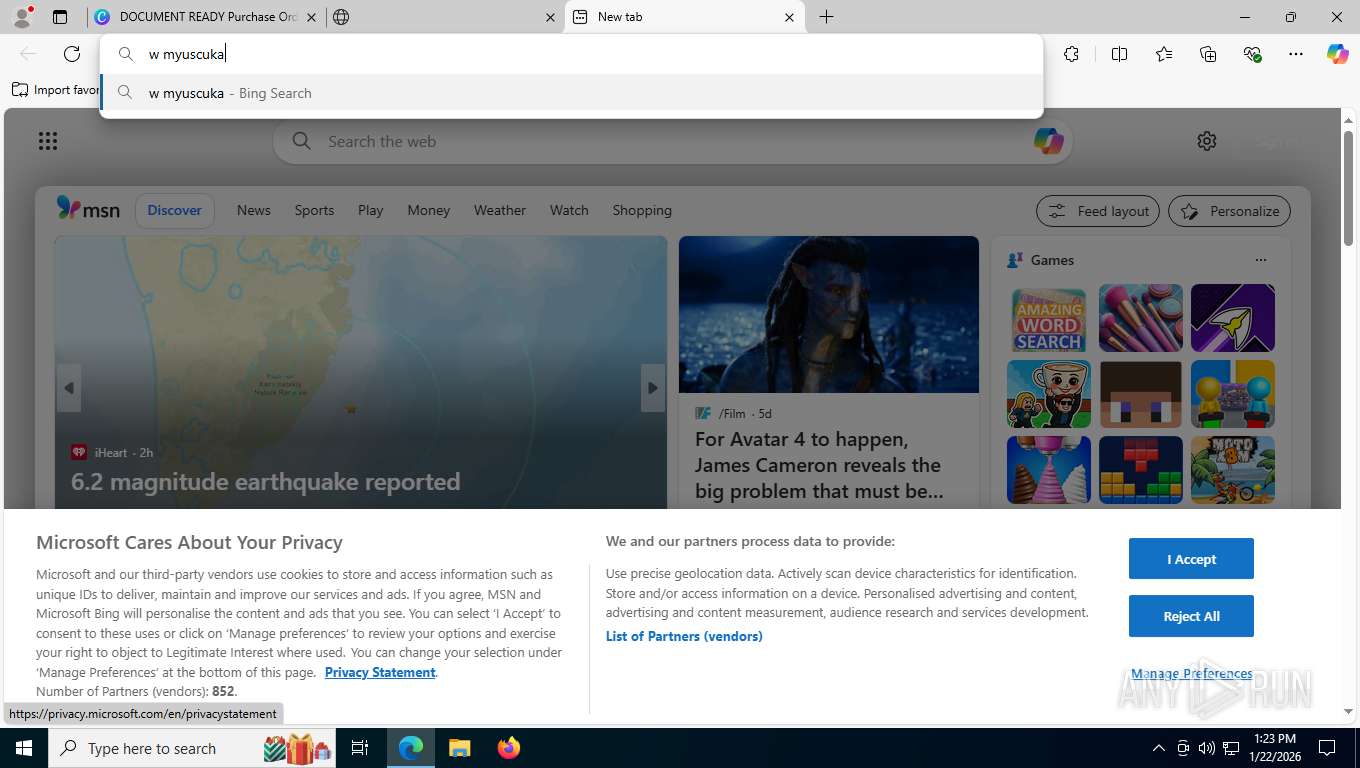
Task: Show next news slide arrow
Action: [653, 388]
